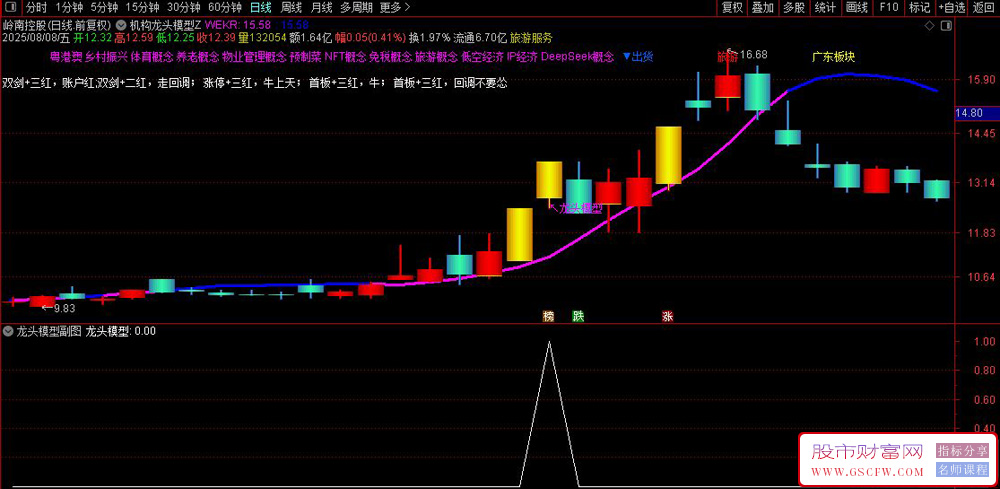Select the 日线 daily tab

(260, 8)
